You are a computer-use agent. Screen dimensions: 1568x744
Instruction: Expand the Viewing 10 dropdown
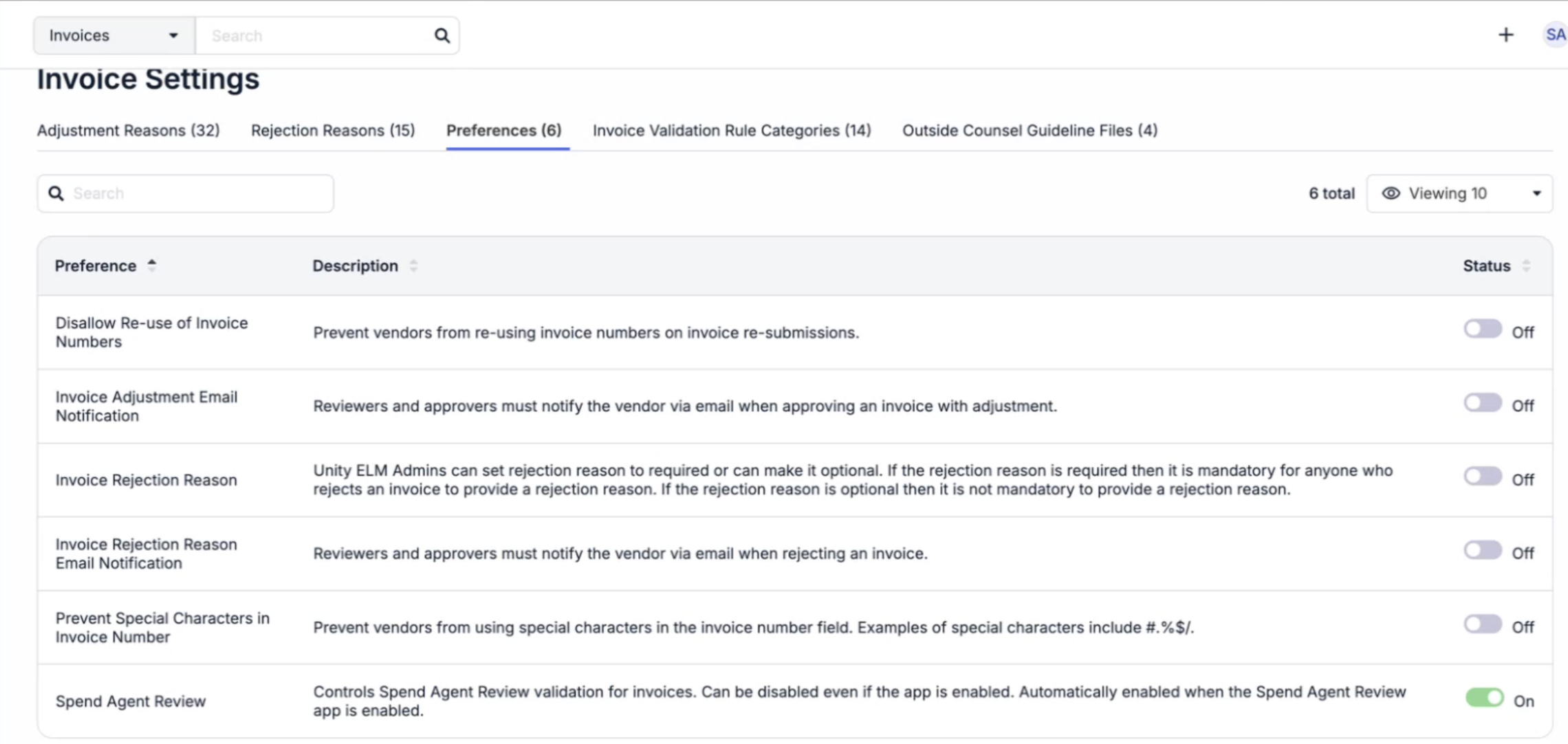[x=1459, y=193]
